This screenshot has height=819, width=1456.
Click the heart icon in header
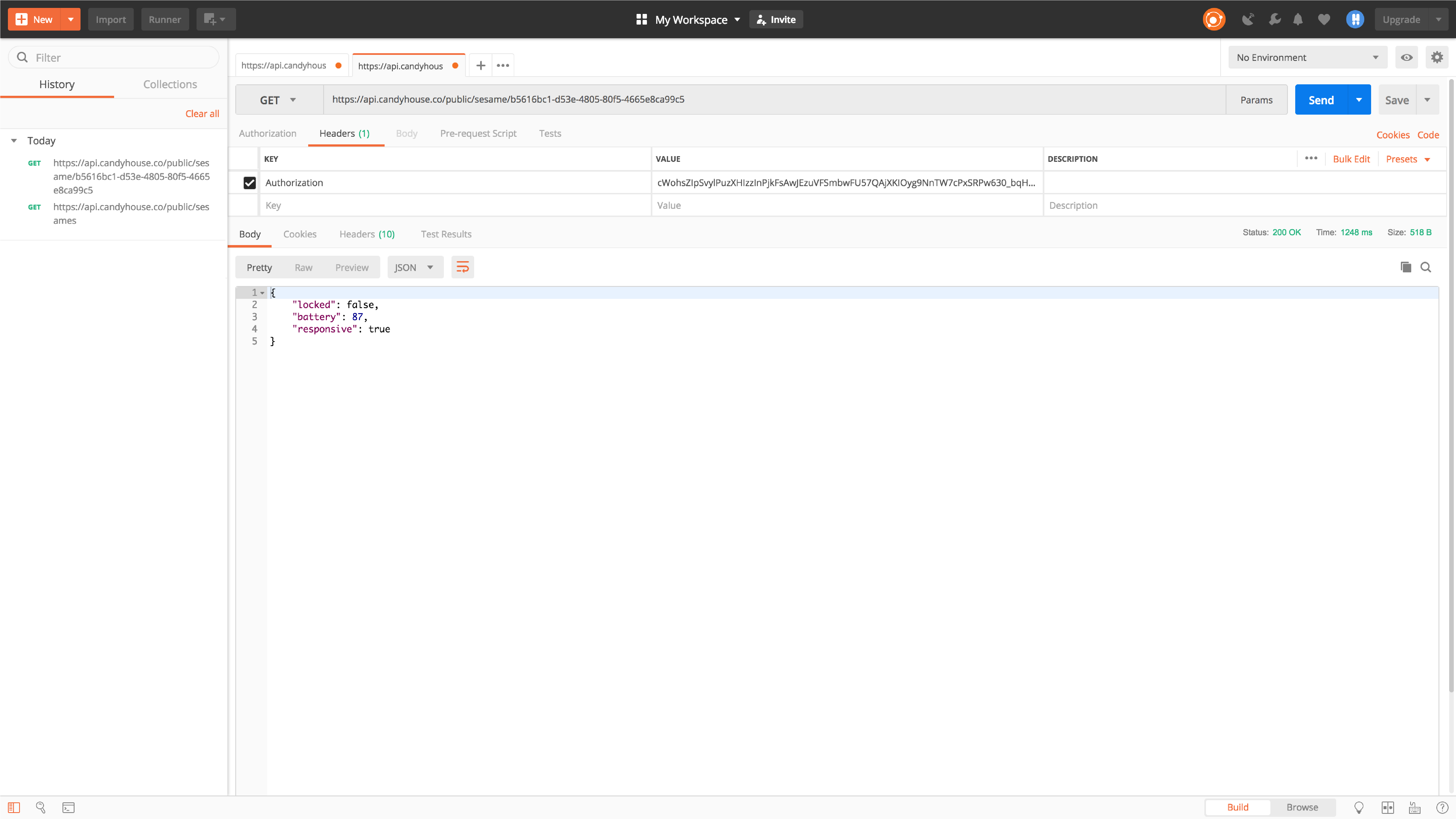[1324, 19]
